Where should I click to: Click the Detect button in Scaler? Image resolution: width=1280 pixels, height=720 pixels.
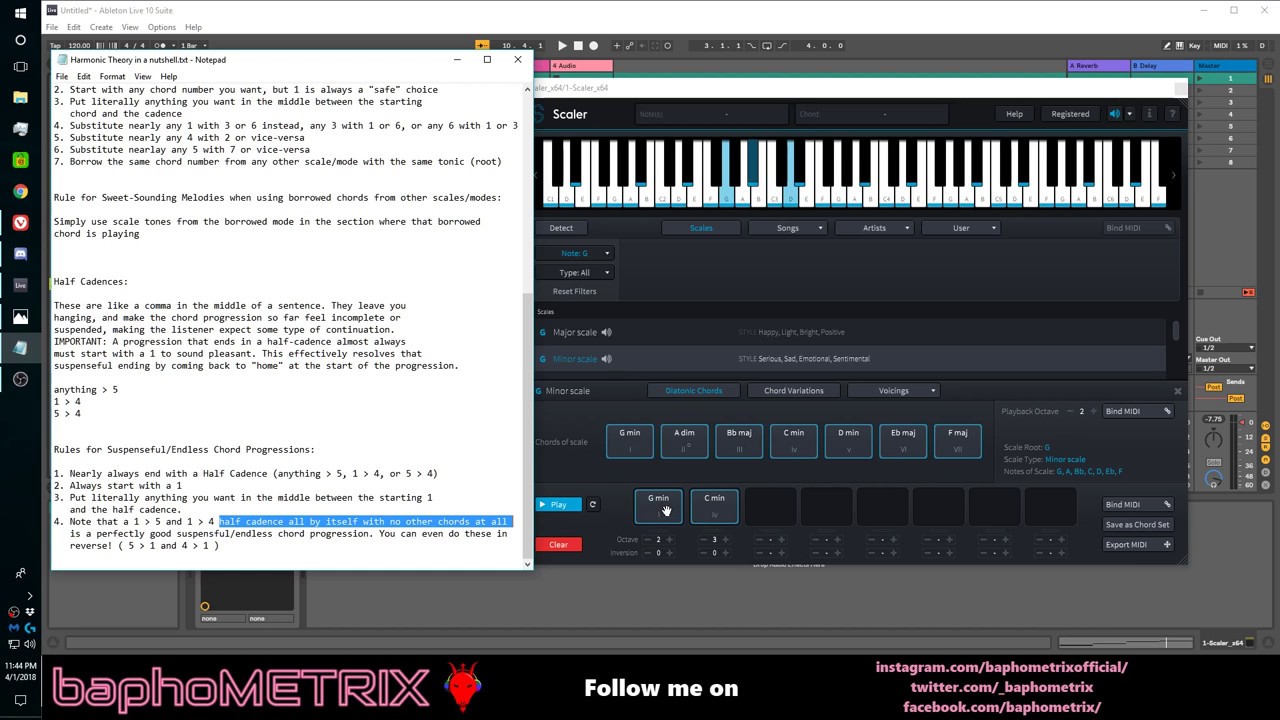coord(561,228)
